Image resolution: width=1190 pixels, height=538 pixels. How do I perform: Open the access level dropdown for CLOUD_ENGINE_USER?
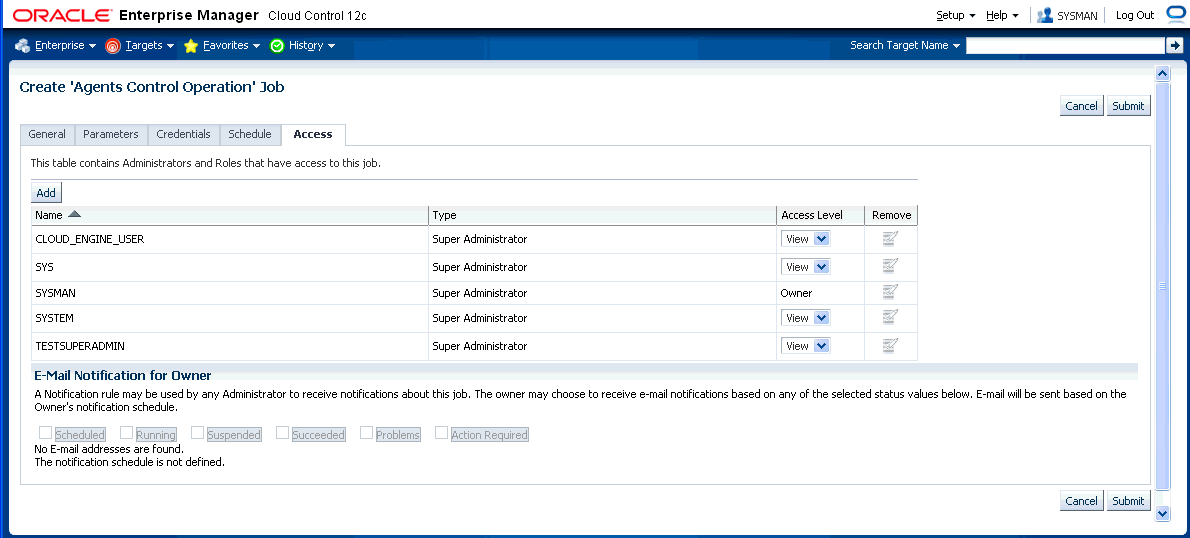coord(805,239)
